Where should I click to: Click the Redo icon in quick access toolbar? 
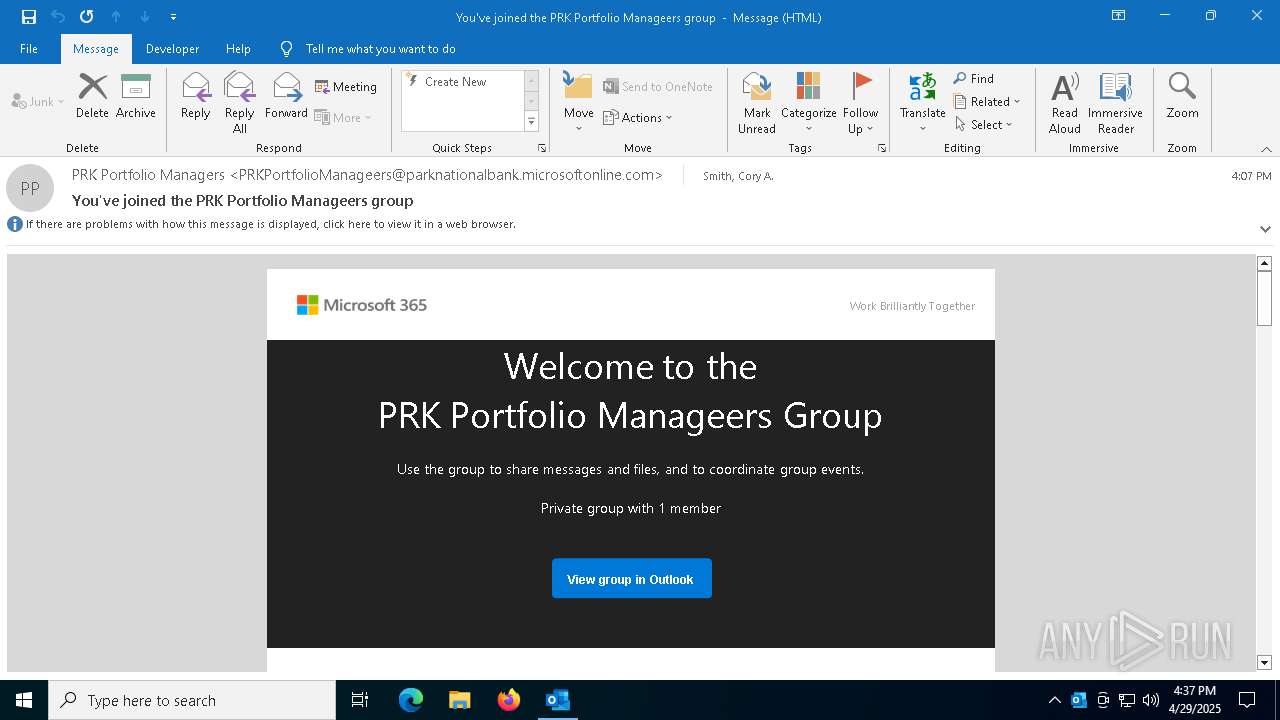tap(87, 17)
